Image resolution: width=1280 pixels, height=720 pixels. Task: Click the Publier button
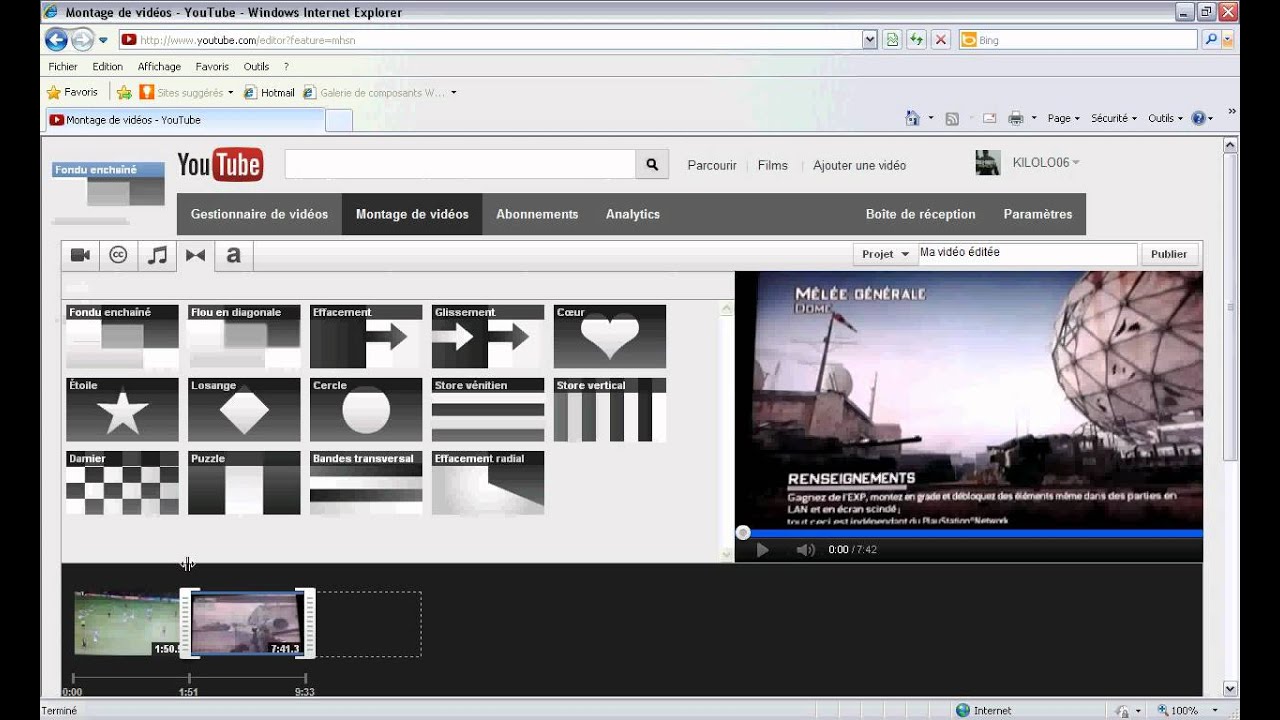tap(1169, 254)
